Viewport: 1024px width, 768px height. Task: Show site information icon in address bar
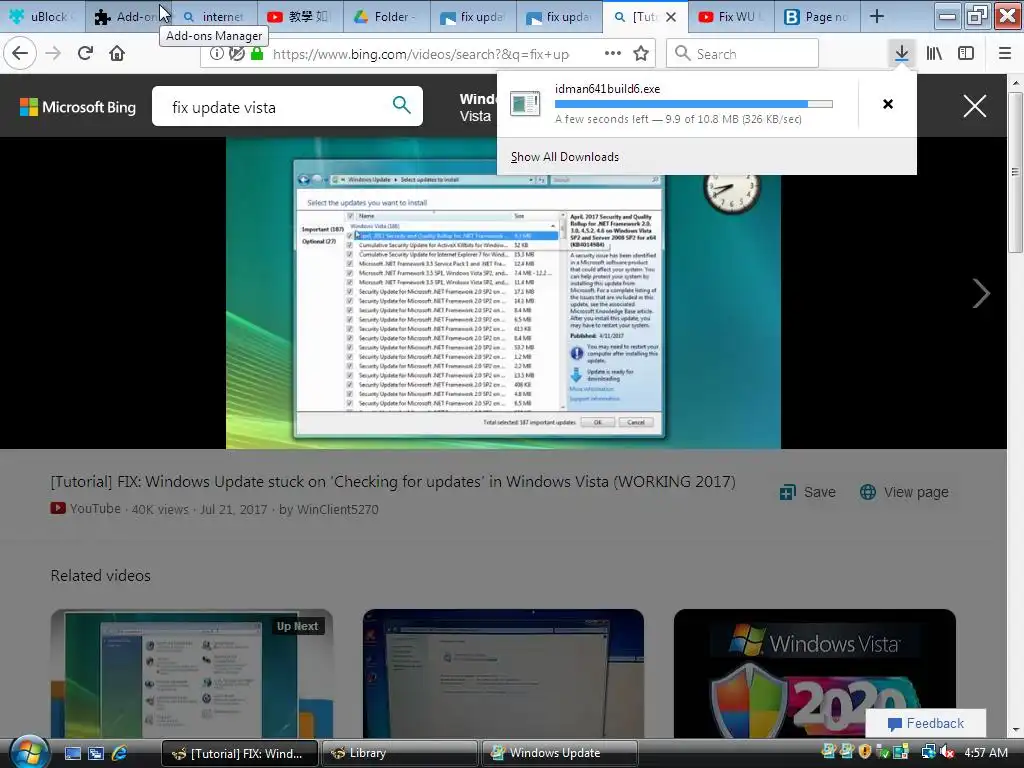click(216, 54)
